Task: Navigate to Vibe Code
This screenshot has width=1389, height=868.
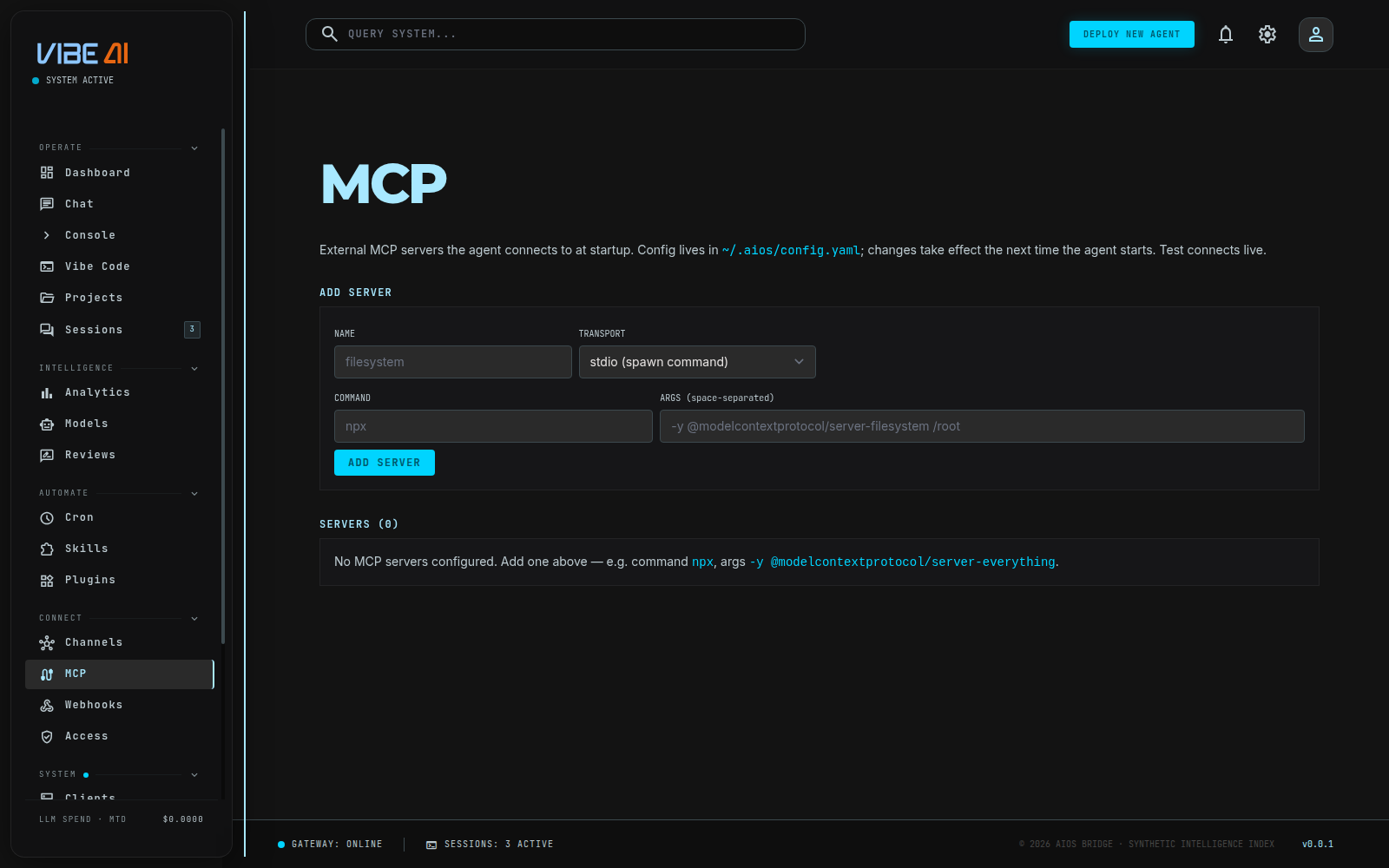Action: click(x=120, y=266)
